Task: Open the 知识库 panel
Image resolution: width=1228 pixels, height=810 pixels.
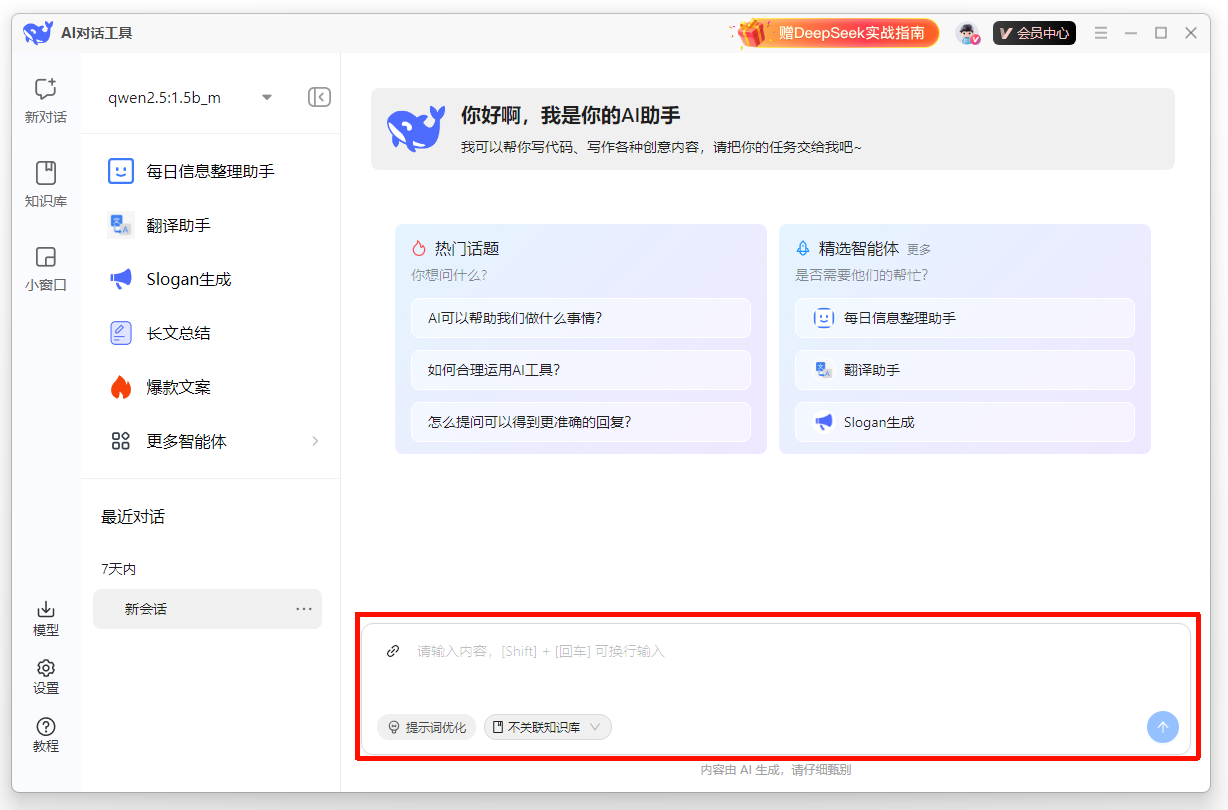Action: 45,183
